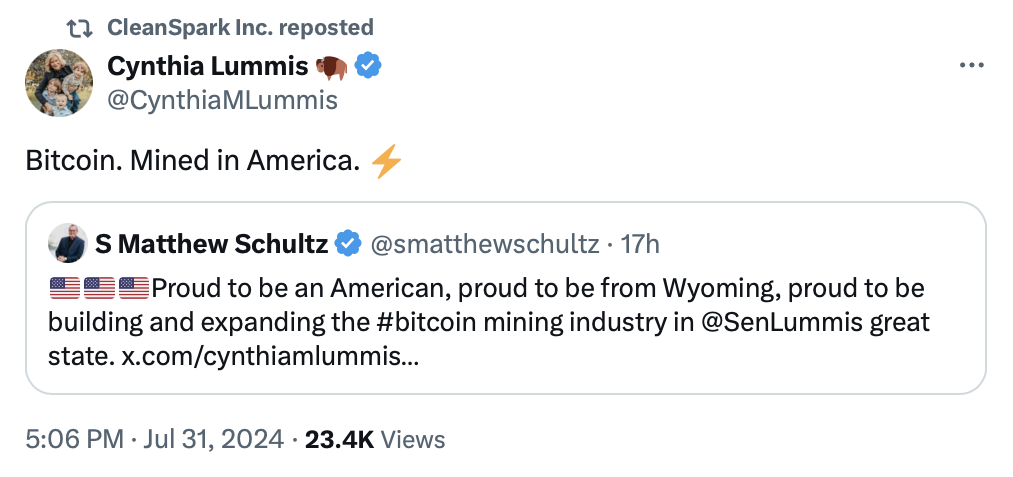Follow the x.com/cynthiamlummis link
Image resolution: width=1013 pixels, height=477 pixels.
pyautogui.click(x=270, y=357)
